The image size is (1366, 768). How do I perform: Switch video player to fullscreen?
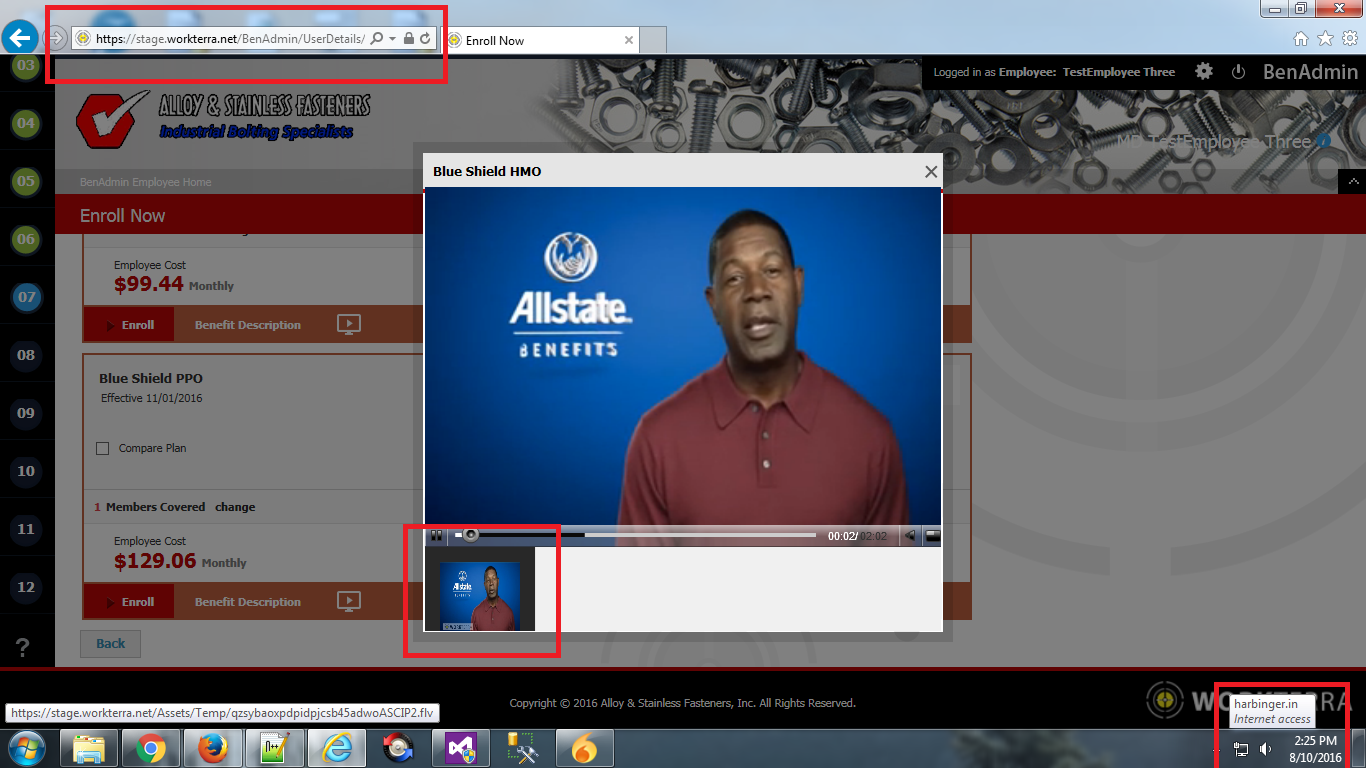click(932, 536)
